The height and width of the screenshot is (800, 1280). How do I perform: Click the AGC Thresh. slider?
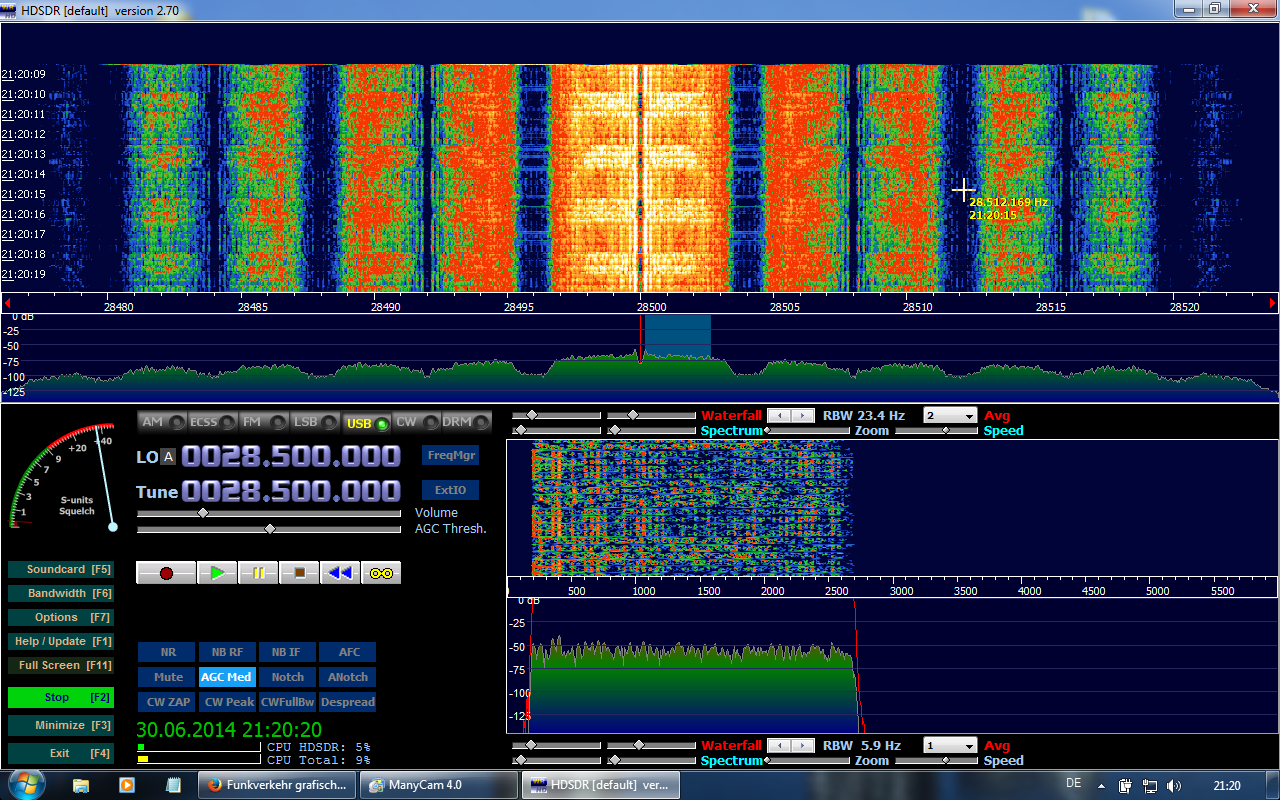[x=270, y=528]
